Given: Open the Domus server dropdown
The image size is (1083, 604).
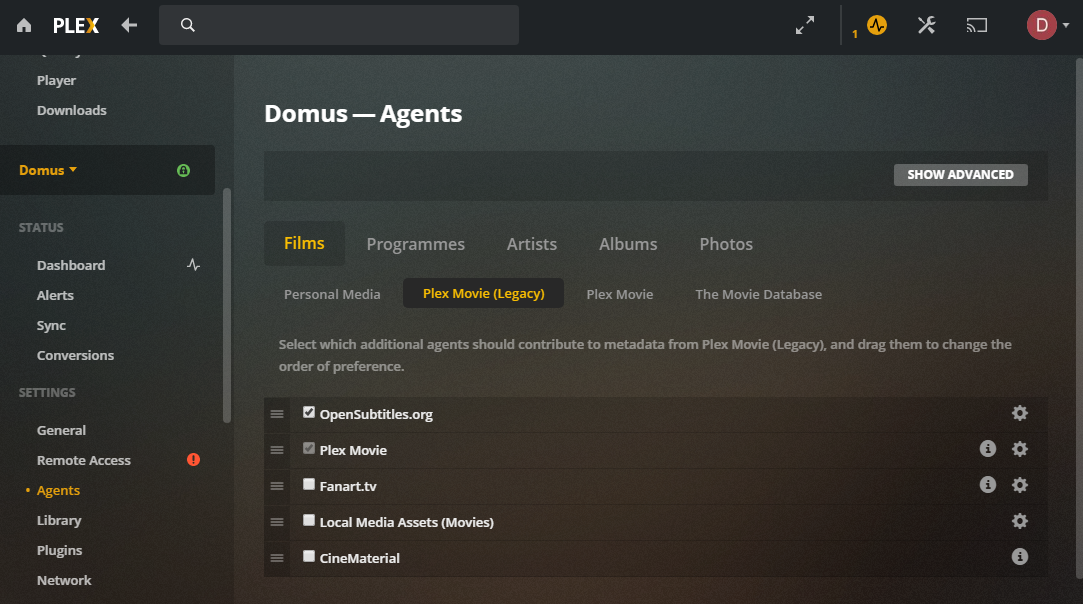Looking at the screenshot, I should [x=48, y=170].
